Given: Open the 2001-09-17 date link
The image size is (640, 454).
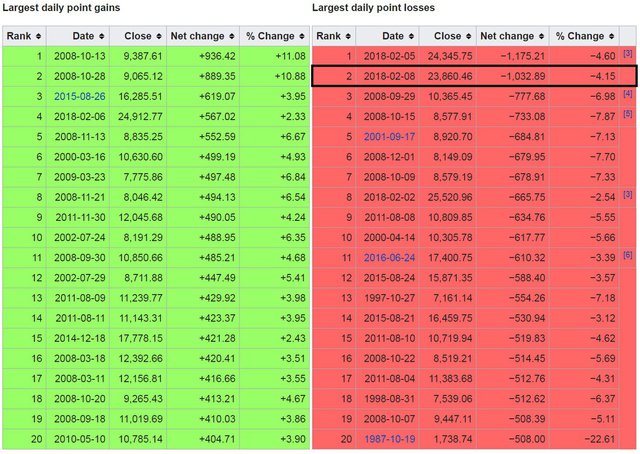Looking at the screenshot, I should 389,135.
